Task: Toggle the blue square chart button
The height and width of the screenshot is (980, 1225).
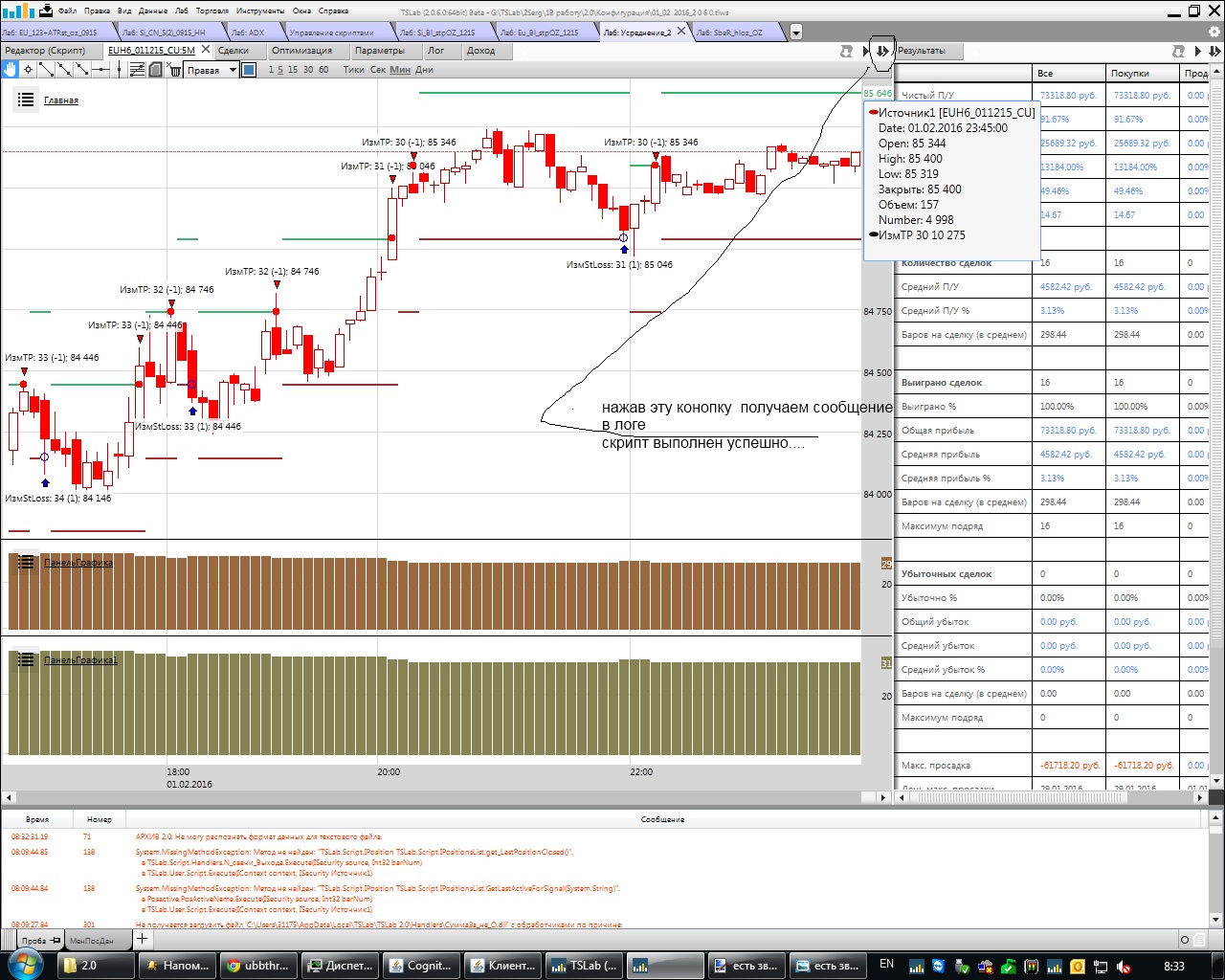Action: click(249, 70)
